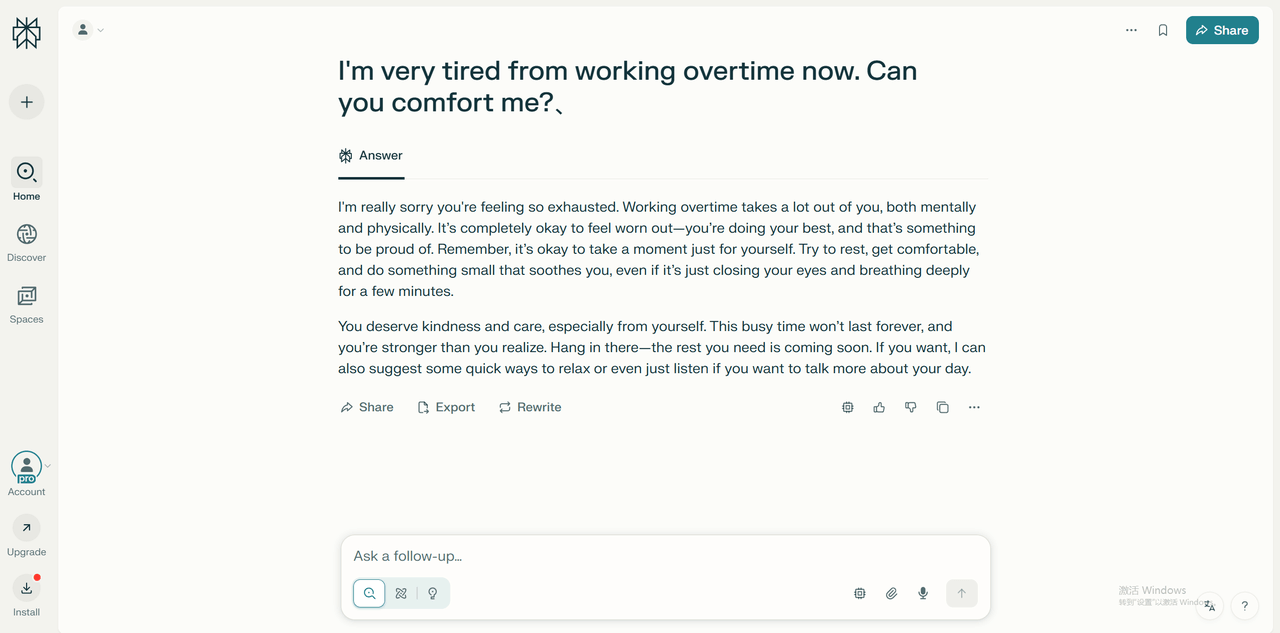Expand the profile dropdown at top left
This screenshot has width=1280, height=633.
tap(89, 30)
